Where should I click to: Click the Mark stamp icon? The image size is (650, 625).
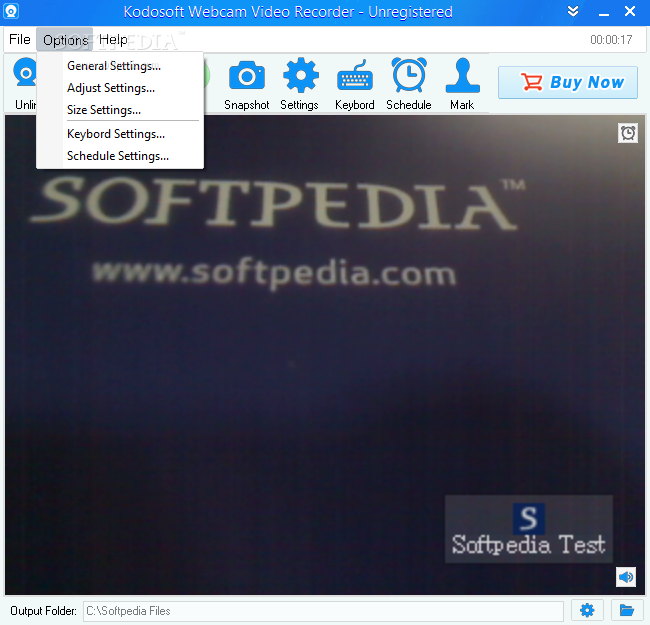(463, 75)
